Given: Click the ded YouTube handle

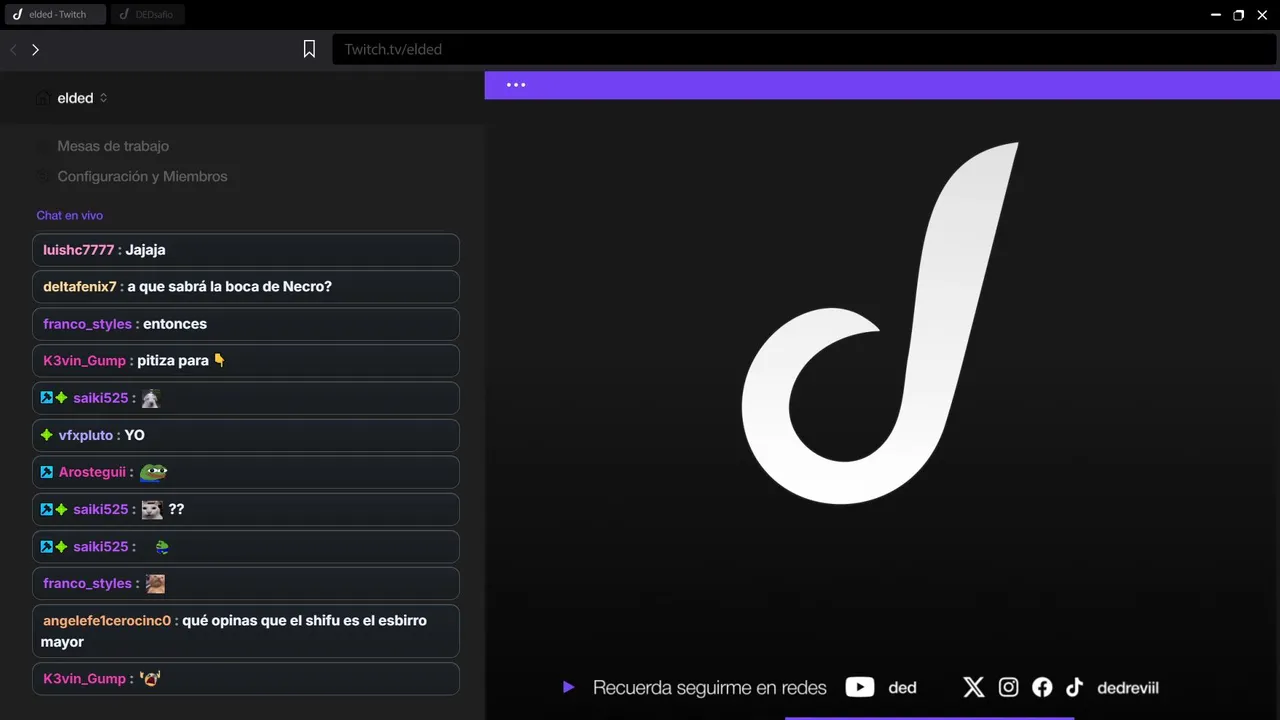Looking at the screenshot, I should (902, 688).
